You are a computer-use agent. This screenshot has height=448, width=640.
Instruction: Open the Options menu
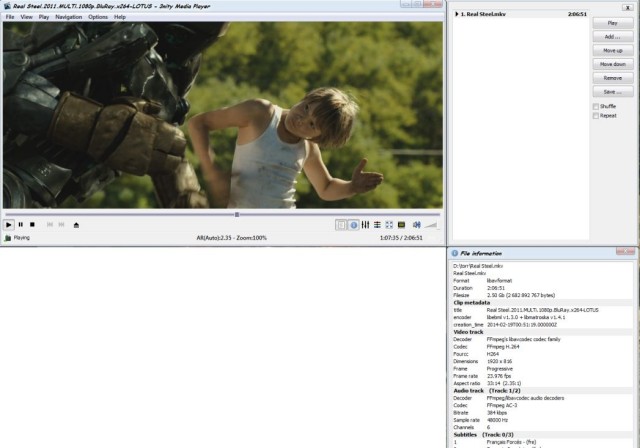point(98,17)
